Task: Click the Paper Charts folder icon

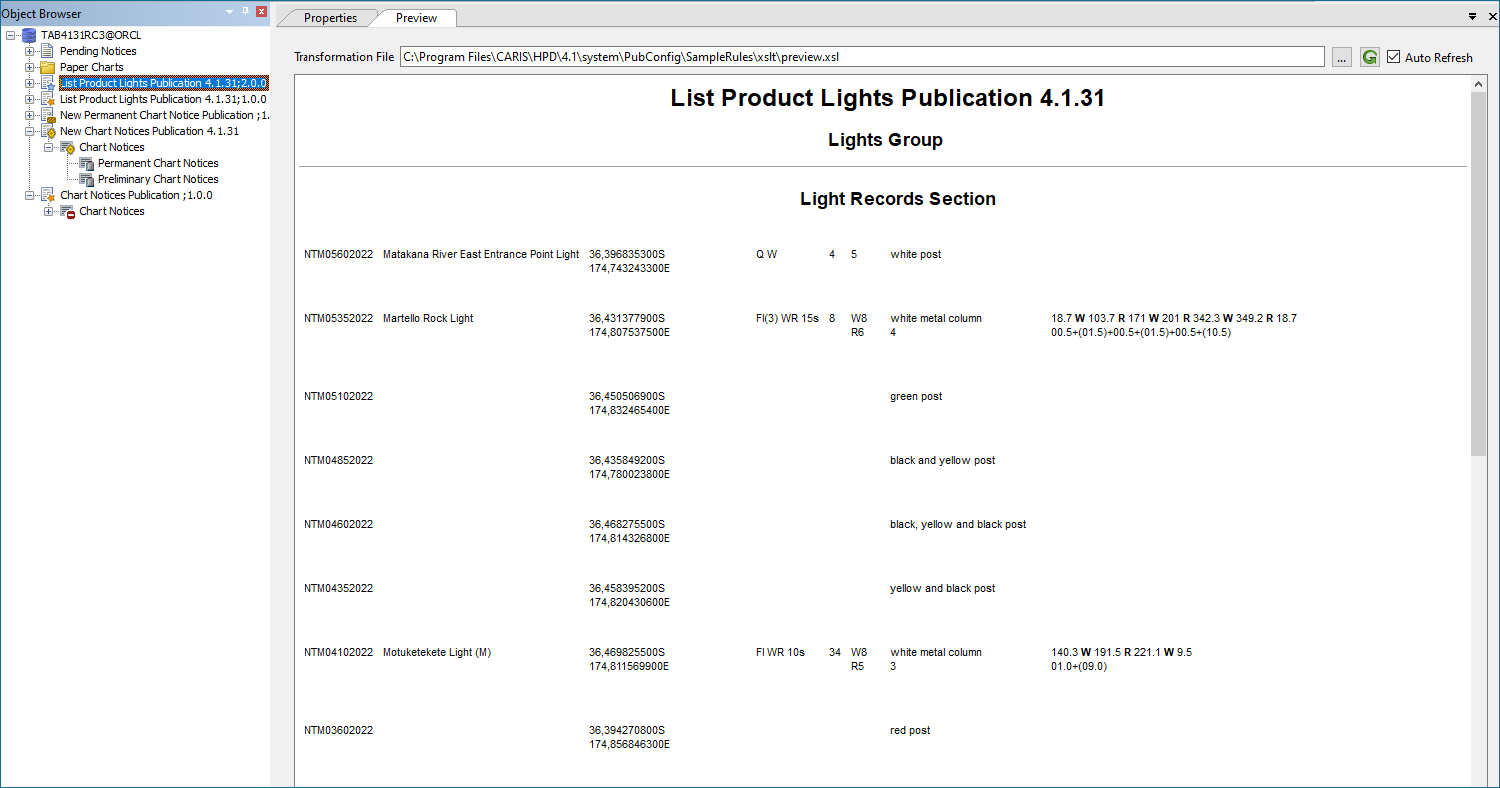Action: pyautogui.click(x=47, y=67)
